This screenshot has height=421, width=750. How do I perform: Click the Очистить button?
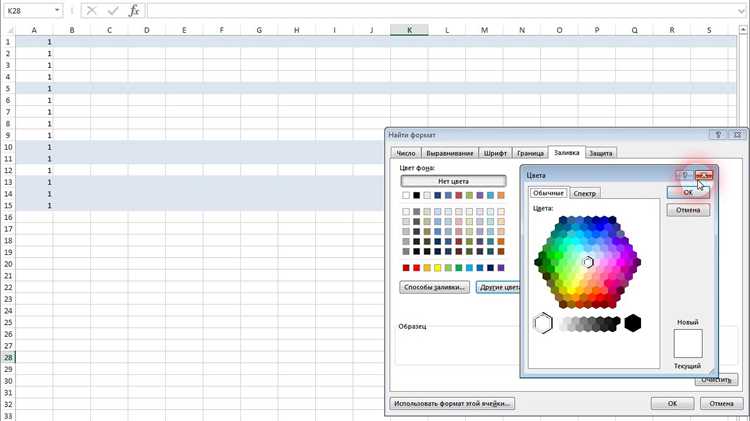(716, 380)
